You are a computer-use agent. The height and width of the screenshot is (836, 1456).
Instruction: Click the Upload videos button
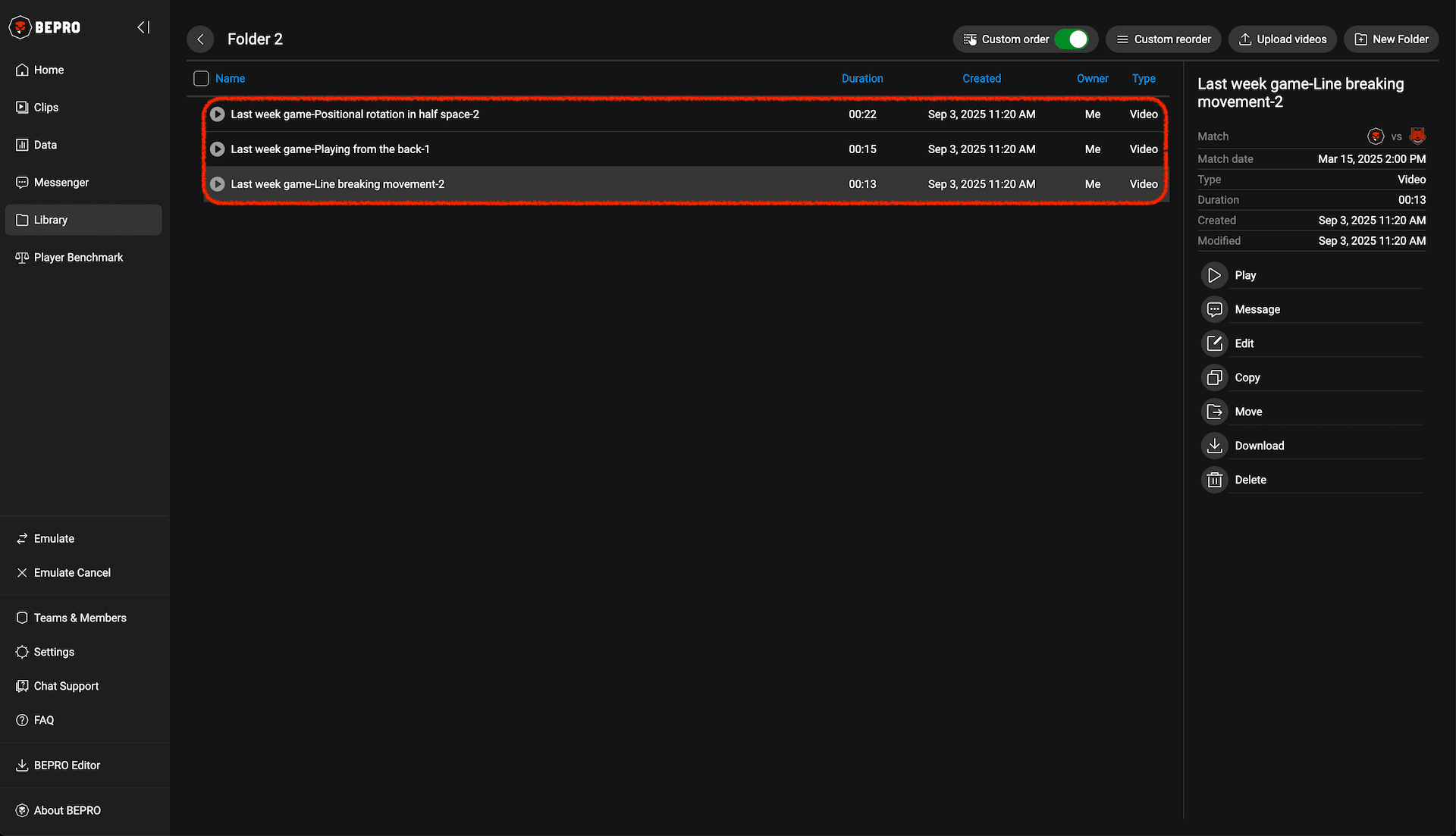[1282, 39]
